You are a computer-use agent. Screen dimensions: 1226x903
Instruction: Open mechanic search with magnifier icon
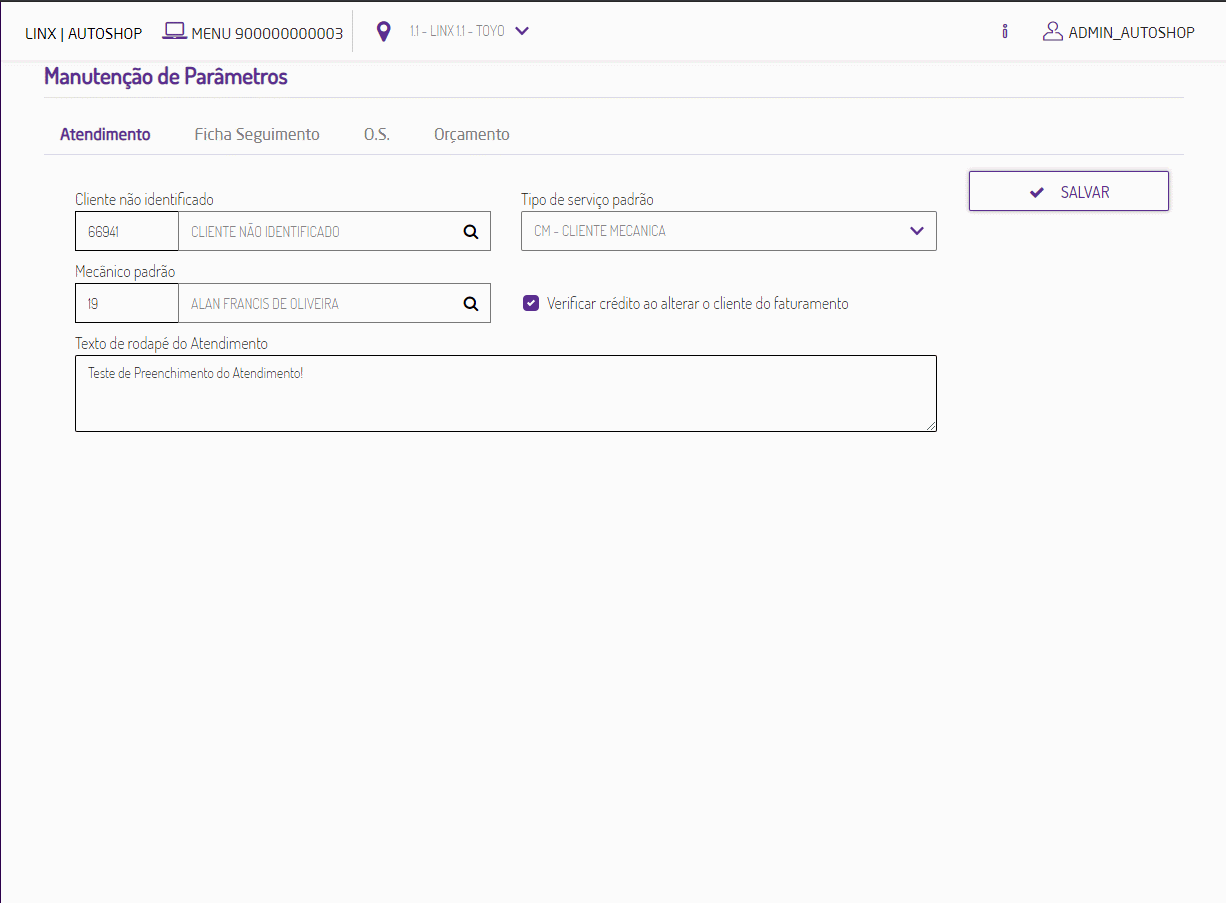[x=470, y=304]
